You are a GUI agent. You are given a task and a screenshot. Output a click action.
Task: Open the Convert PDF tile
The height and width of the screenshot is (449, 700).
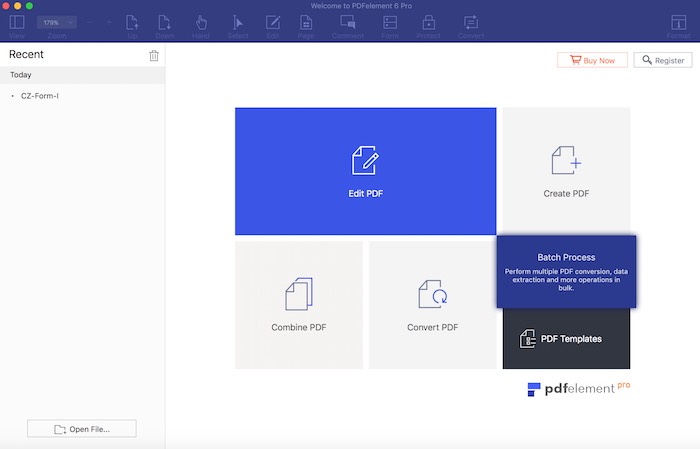[x=432, y=304]
